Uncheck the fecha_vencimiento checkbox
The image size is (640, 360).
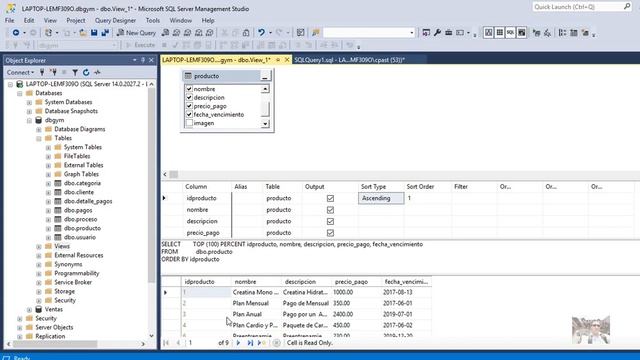[x=189, y=114]
